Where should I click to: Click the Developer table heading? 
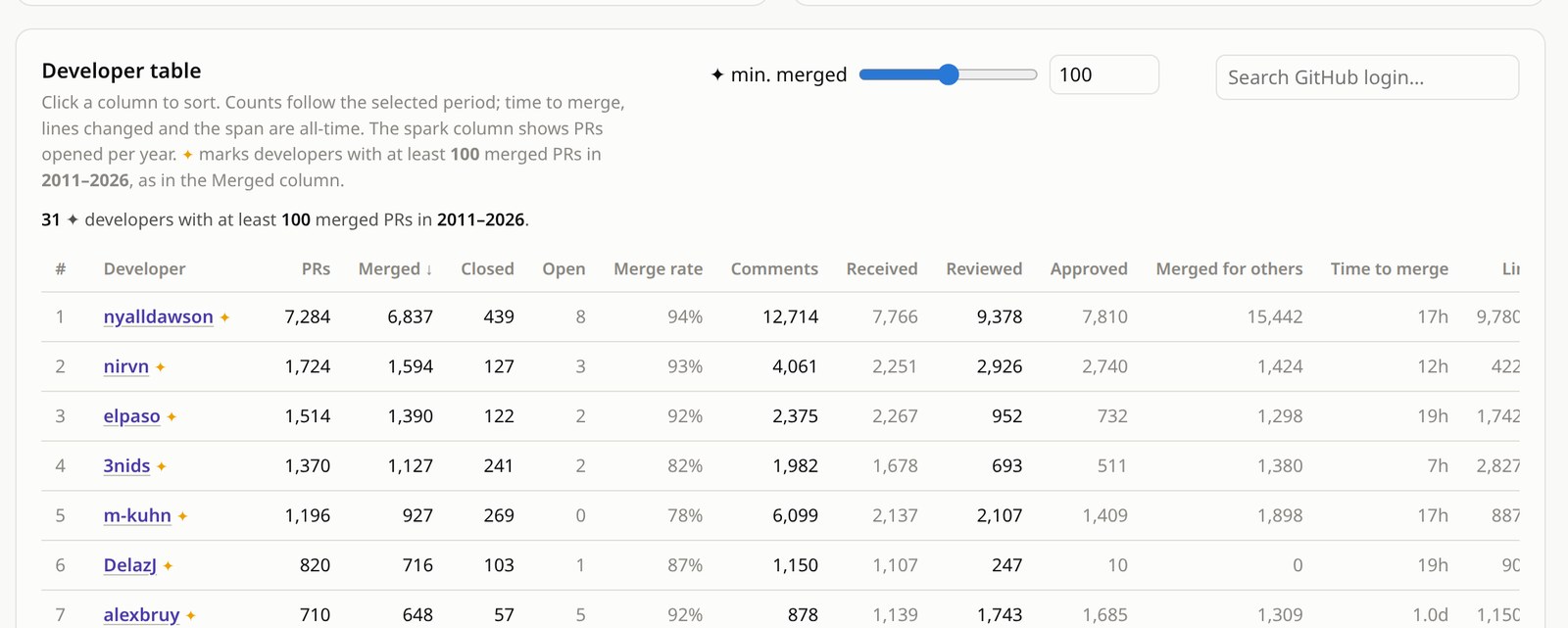(122, 71)
